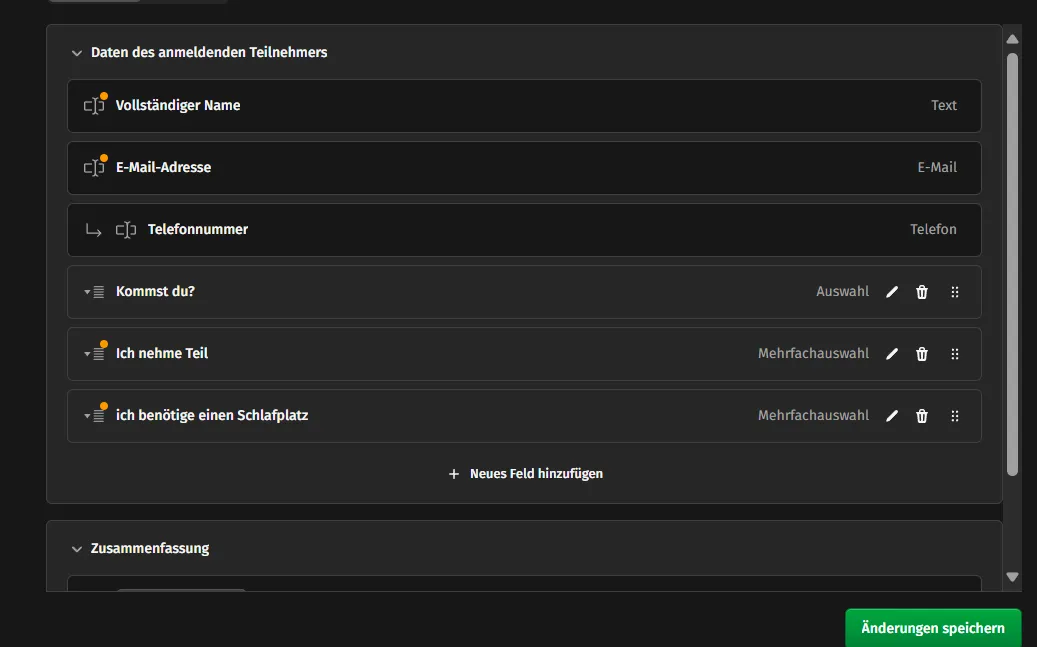The height and width of the screenshot is (647, 1037).
Task: Collapse 'Daten des anmeldenden Teilnehmers' section
Action: point(77,53)
